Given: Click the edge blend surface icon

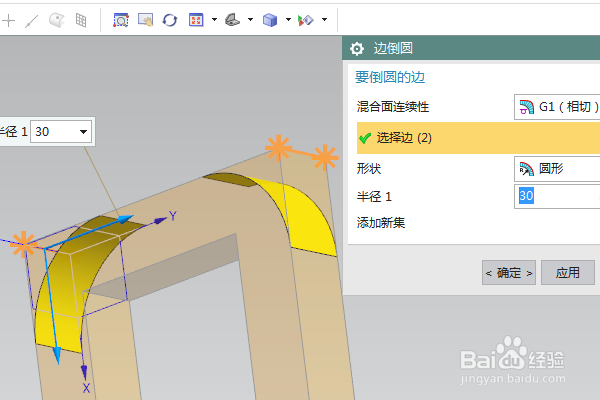Looking at the screenshot, I should (x=57, y=20).
